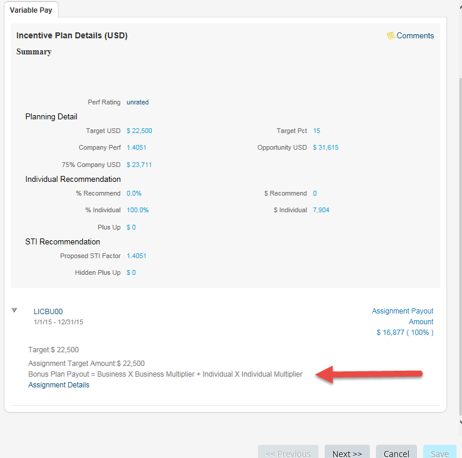Click the $ Individual 7,904 value
The image size is (462, 458).
pyautogui.click(x=321, y=210)
